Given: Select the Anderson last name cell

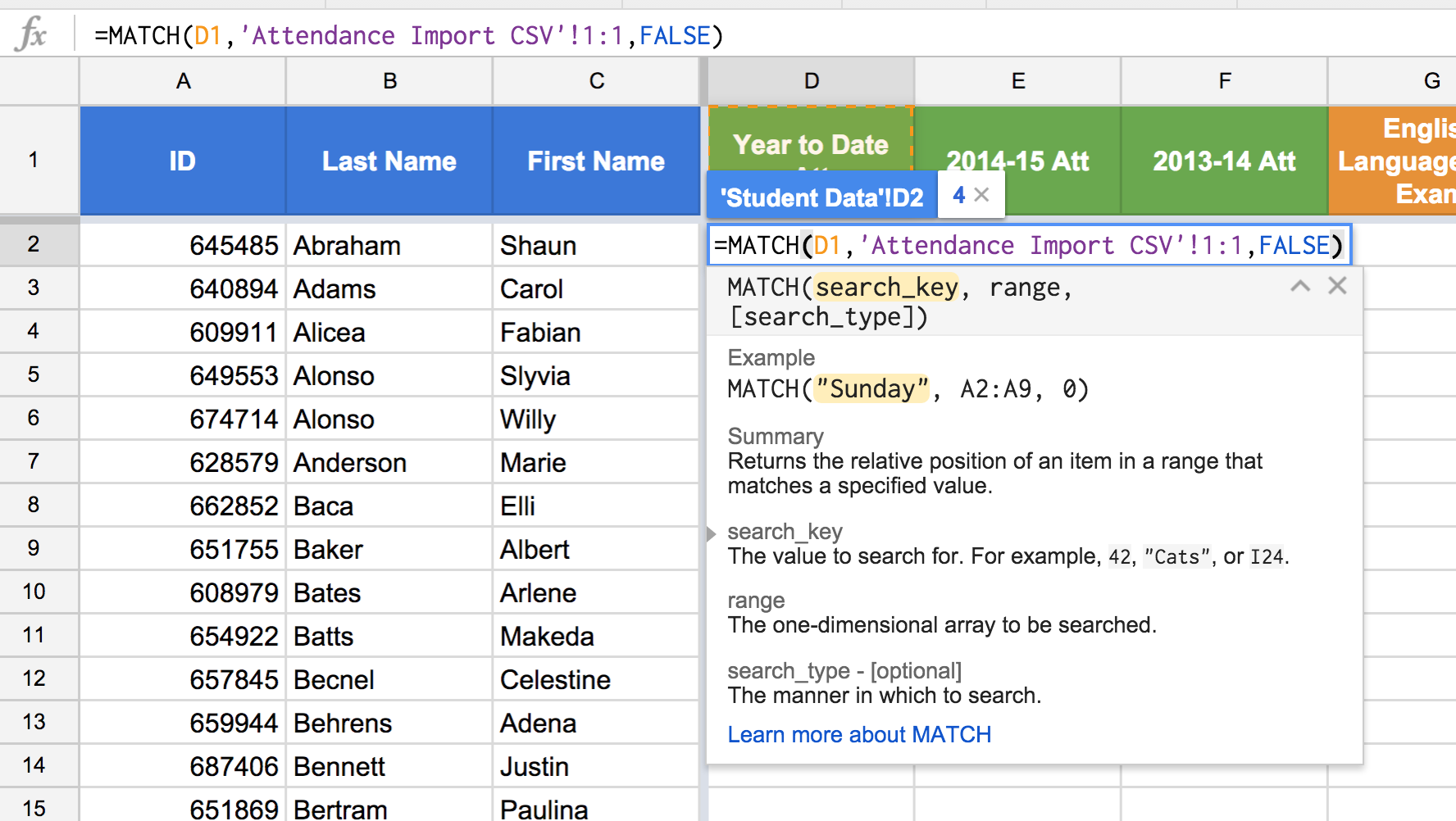Looking at the screenshot, I should click(x=389, y=462).
